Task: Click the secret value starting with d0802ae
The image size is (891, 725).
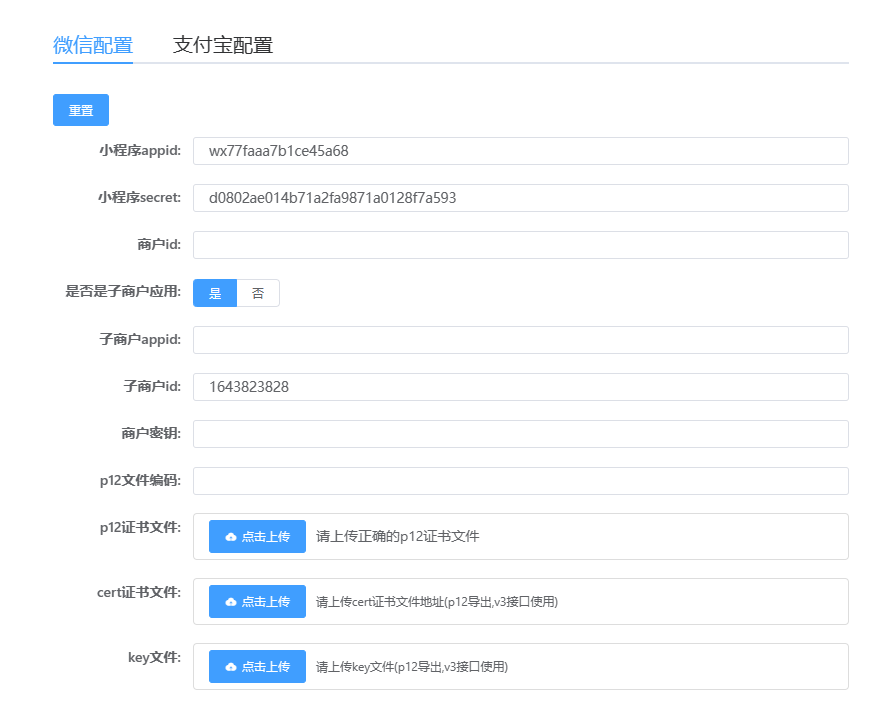Action: pos(328,198)
